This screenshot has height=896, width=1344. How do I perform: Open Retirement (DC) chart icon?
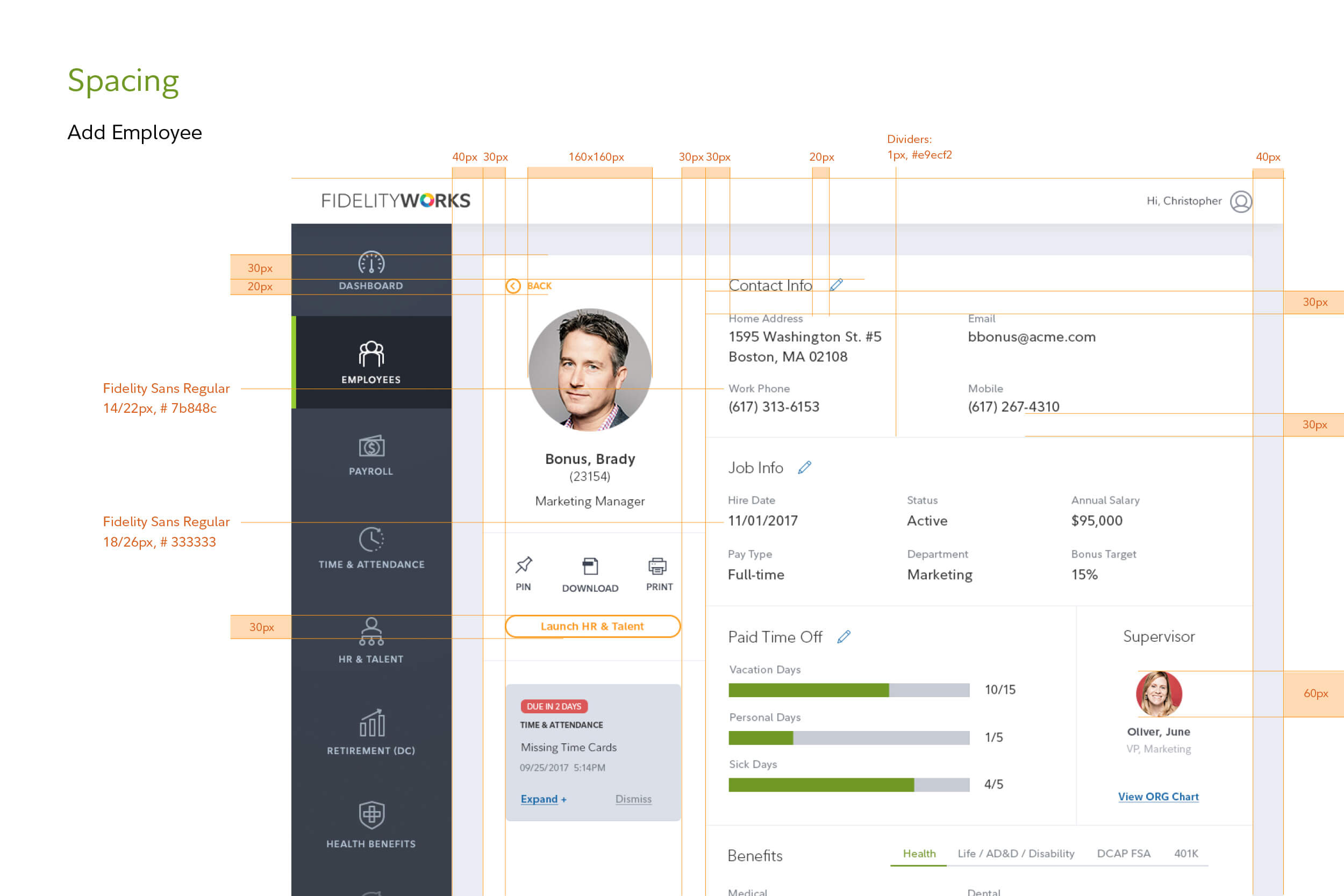371,723
